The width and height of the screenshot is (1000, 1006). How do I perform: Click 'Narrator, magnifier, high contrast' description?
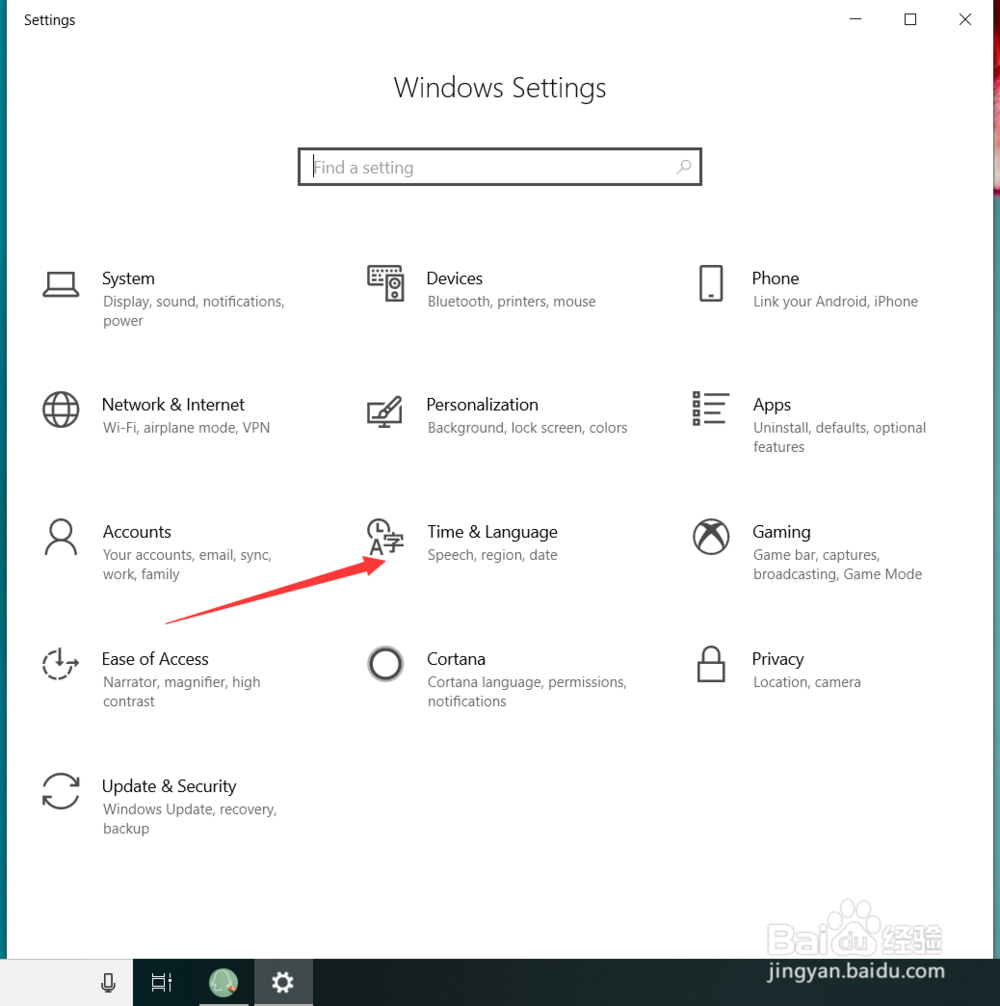click(x=182, y=691)
